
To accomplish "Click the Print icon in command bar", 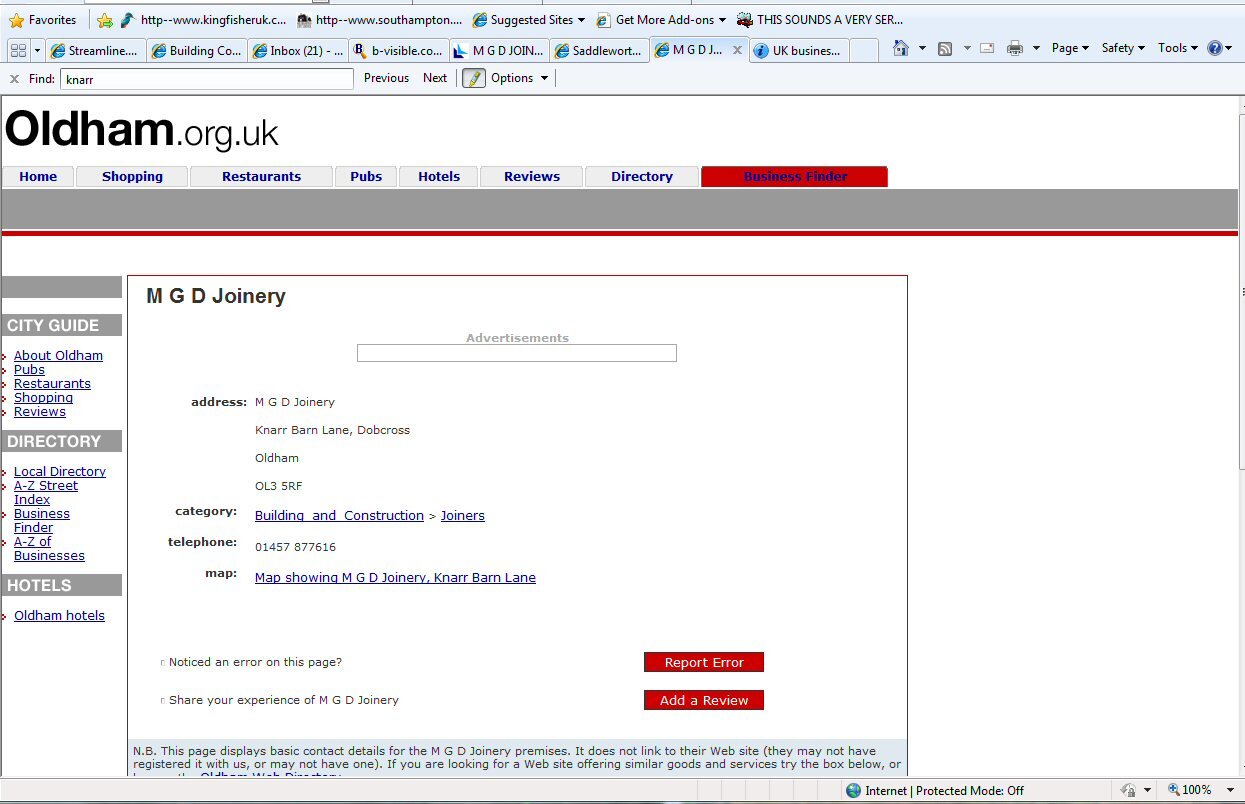I will click(1015, 48).
